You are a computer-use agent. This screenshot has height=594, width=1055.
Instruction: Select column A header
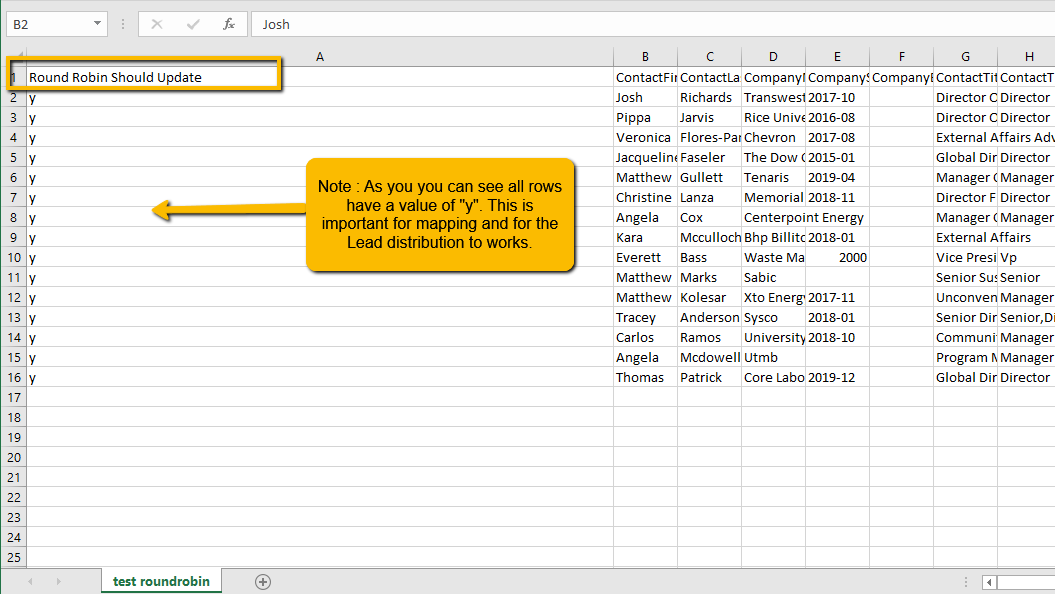pyautogui.click(x=319, y=57)
